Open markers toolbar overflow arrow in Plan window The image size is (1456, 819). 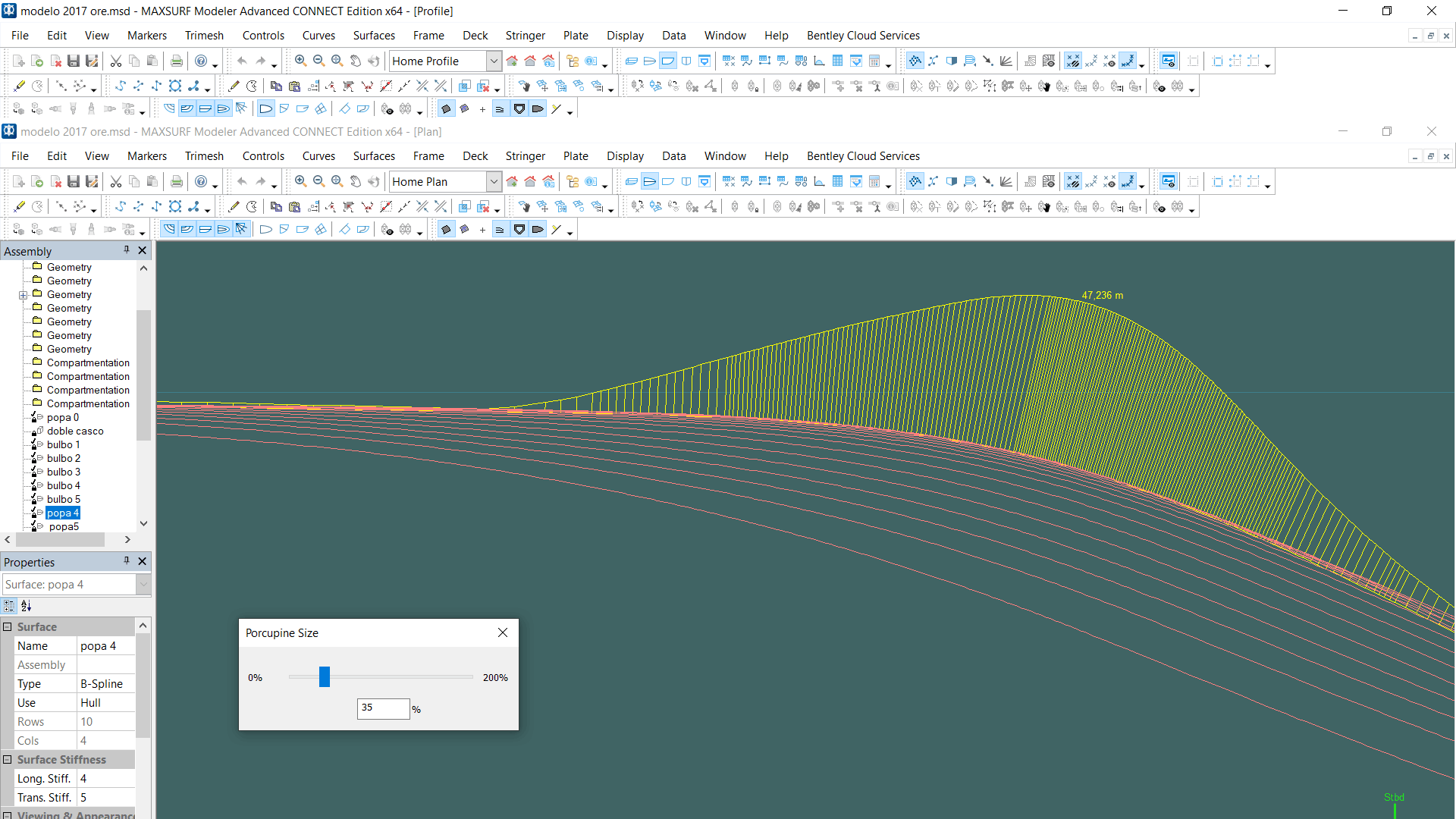coord(93,211)
